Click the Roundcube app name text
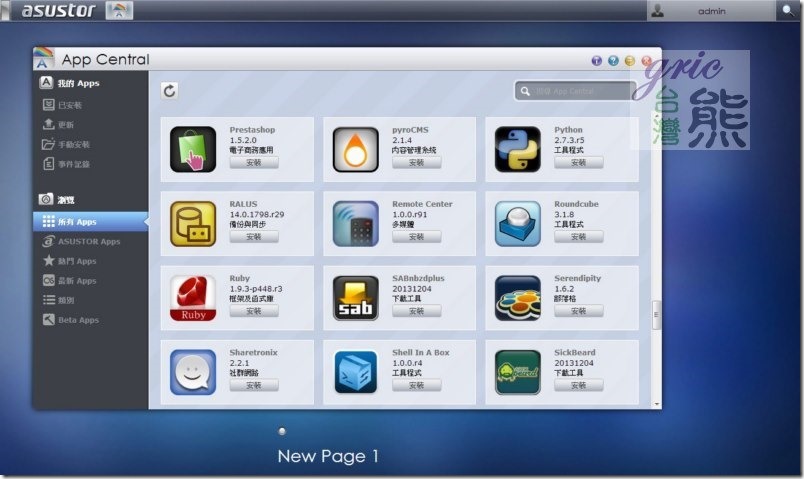 pos(576,204)
